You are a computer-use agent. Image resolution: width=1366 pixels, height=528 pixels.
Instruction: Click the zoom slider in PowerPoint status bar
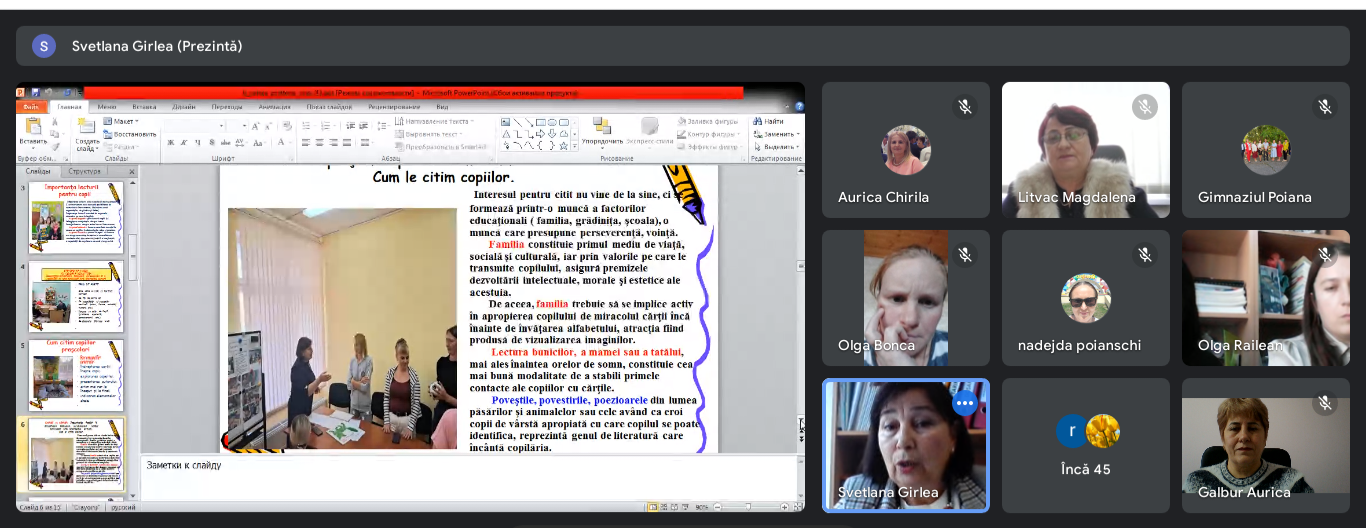(x=748, y=507)
